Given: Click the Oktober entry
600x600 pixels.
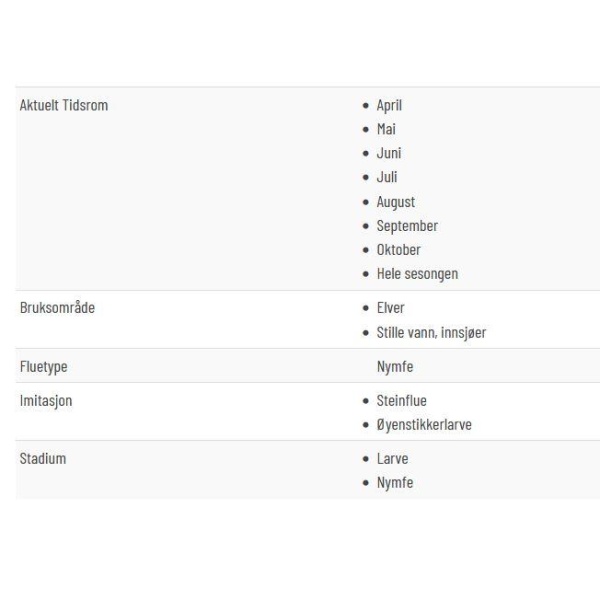Looking at the screenshot, I should point(398,250).
